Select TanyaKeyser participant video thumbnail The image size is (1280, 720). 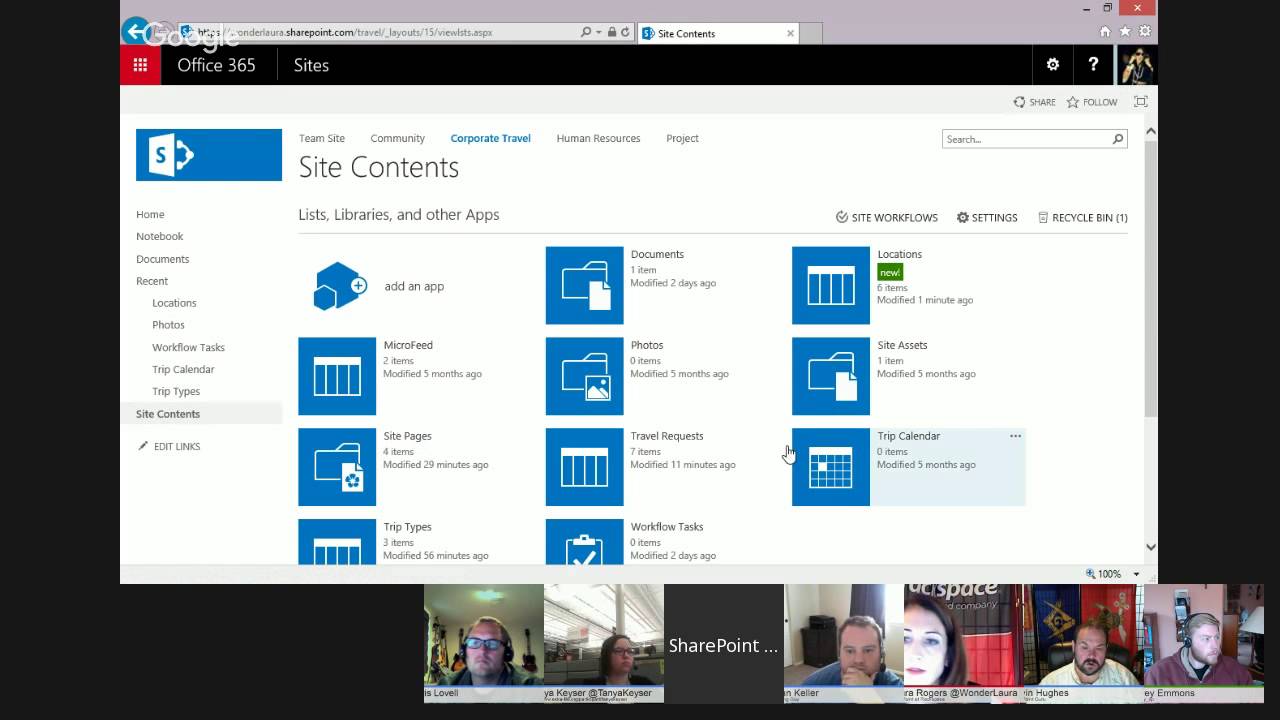click(x=603, y=644)
